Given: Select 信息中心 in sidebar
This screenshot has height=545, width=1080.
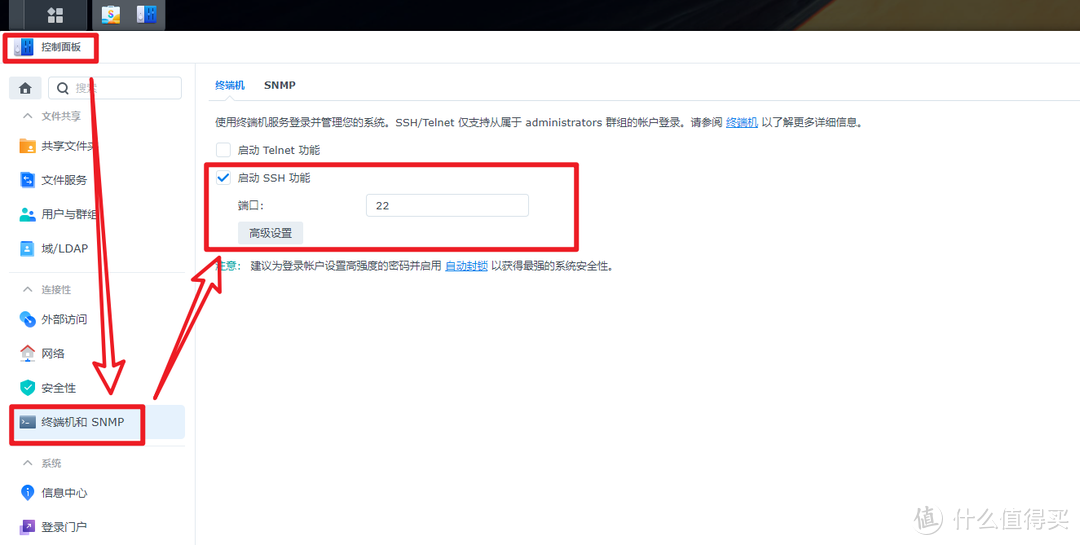Looking at the screenshot, I should coord(64,493).
